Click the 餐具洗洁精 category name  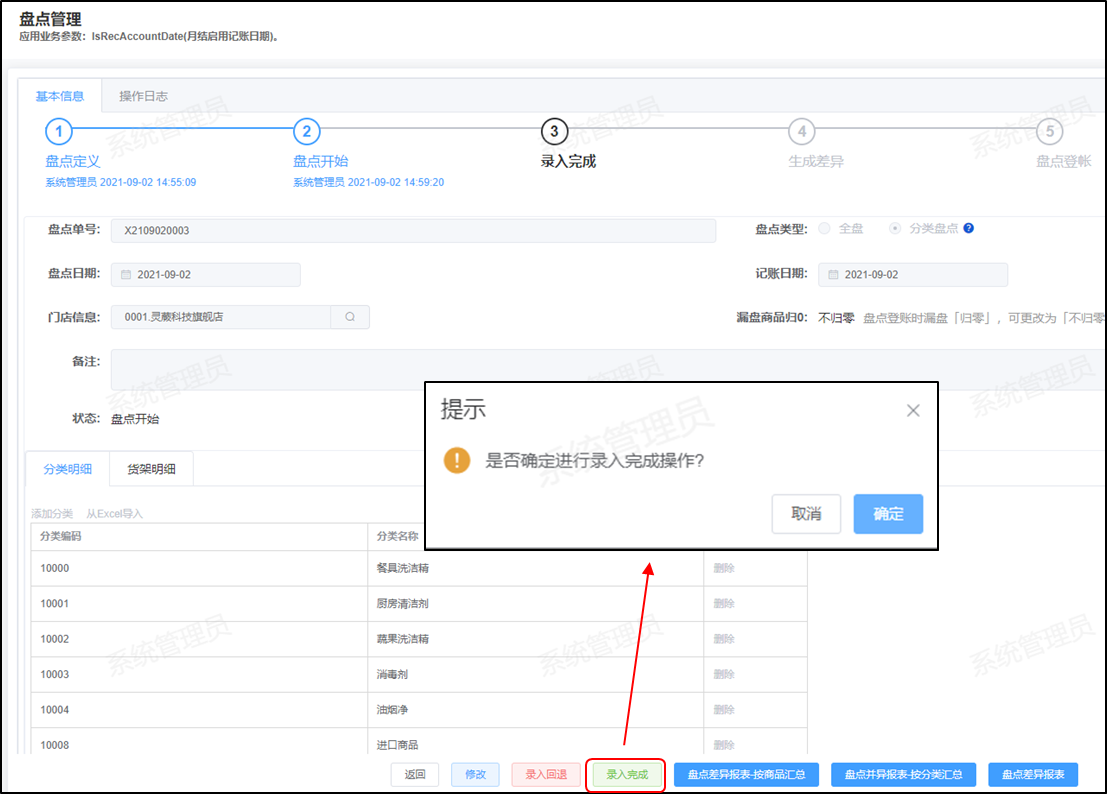402,568
